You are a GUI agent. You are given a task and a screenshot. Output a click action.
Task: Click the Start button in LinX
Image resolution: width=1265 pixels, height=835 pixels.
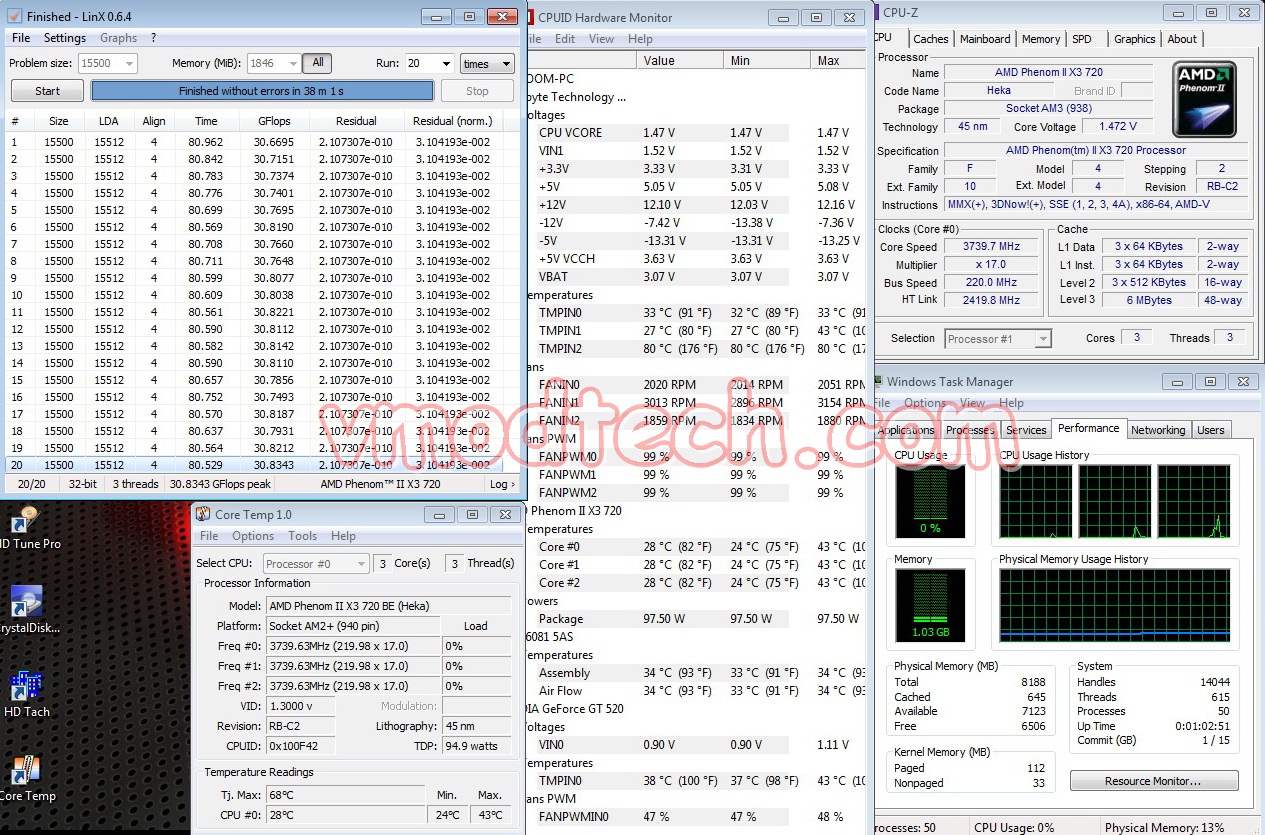coord(48,91)
